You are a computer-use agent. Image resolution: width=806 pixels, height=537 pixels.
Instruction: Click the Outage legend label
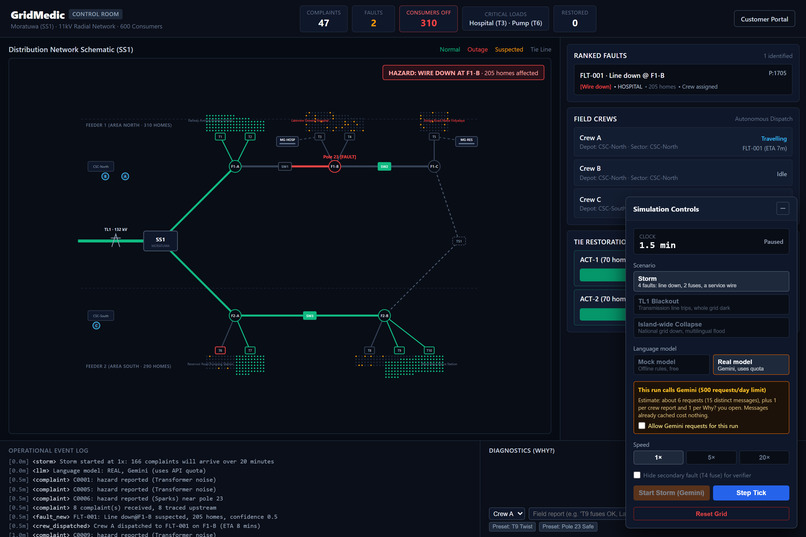[477, 50]
